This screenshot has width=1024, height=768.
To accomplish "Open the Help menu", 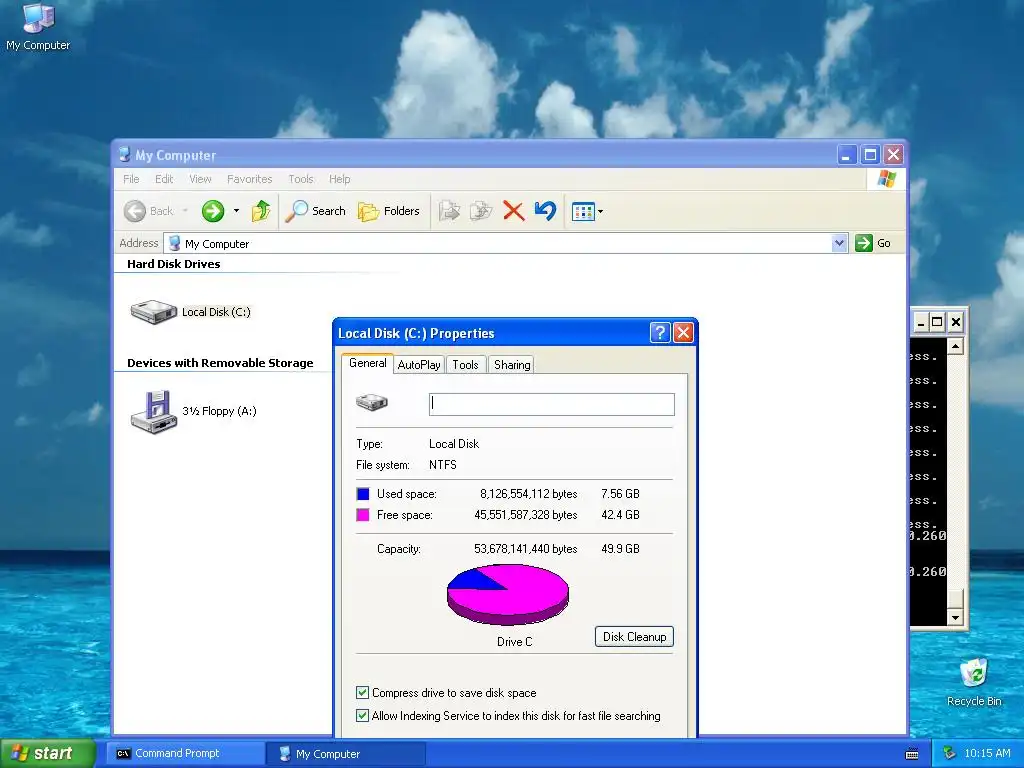I will 340,179.
